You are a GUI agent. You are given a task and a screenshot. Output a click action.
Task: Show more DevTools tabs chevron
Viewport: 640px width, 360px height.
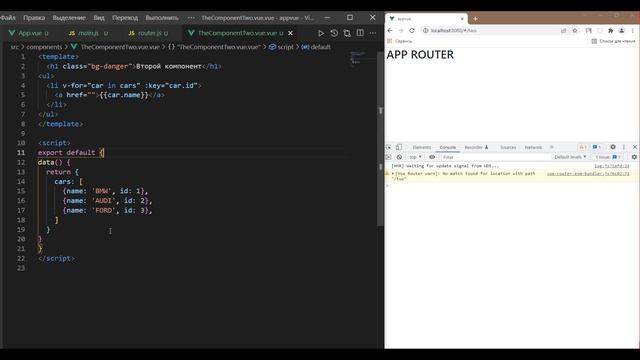552,147
